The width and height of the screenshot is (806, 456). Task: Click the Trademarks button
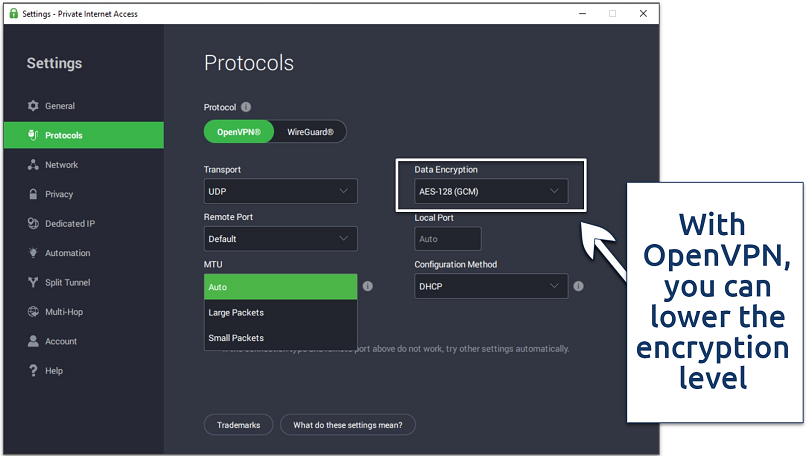click(239, 425)
